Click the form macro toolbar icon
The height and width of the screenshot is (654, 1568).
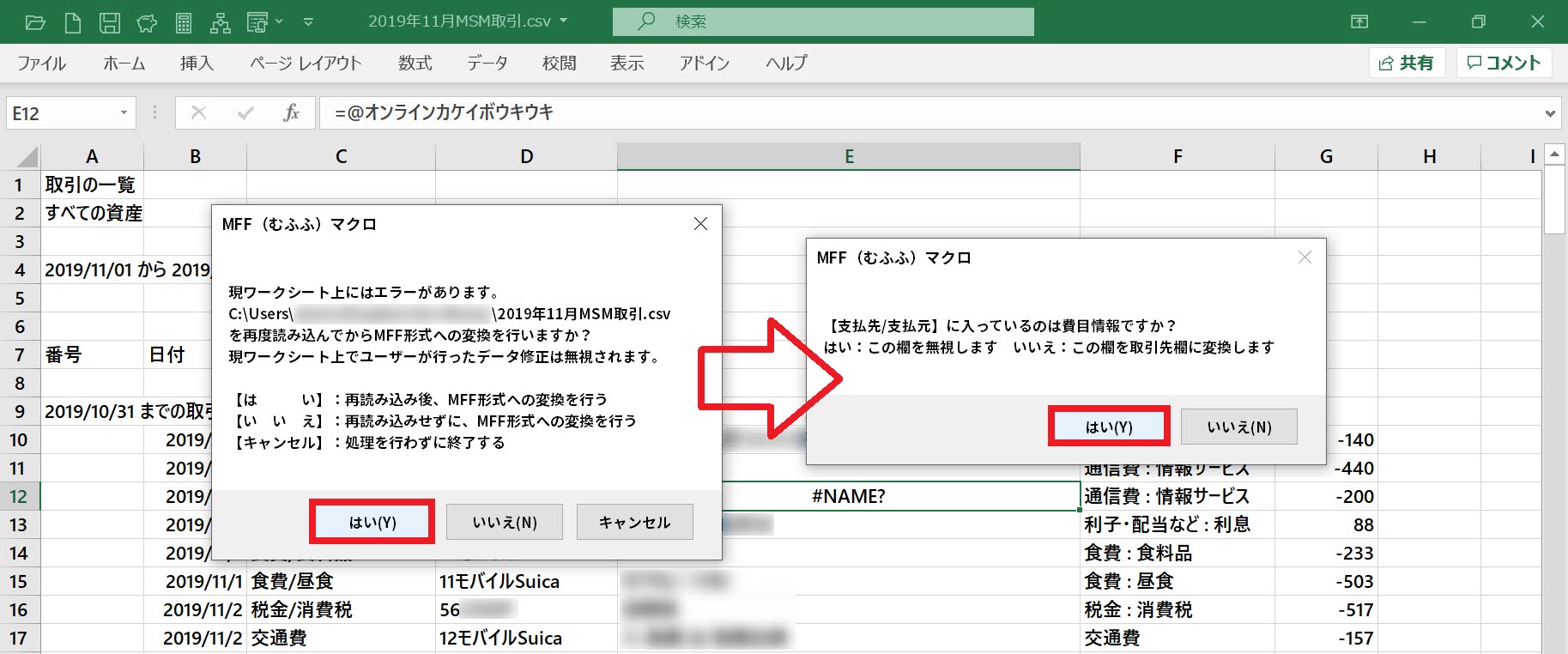tap(257, 22)
